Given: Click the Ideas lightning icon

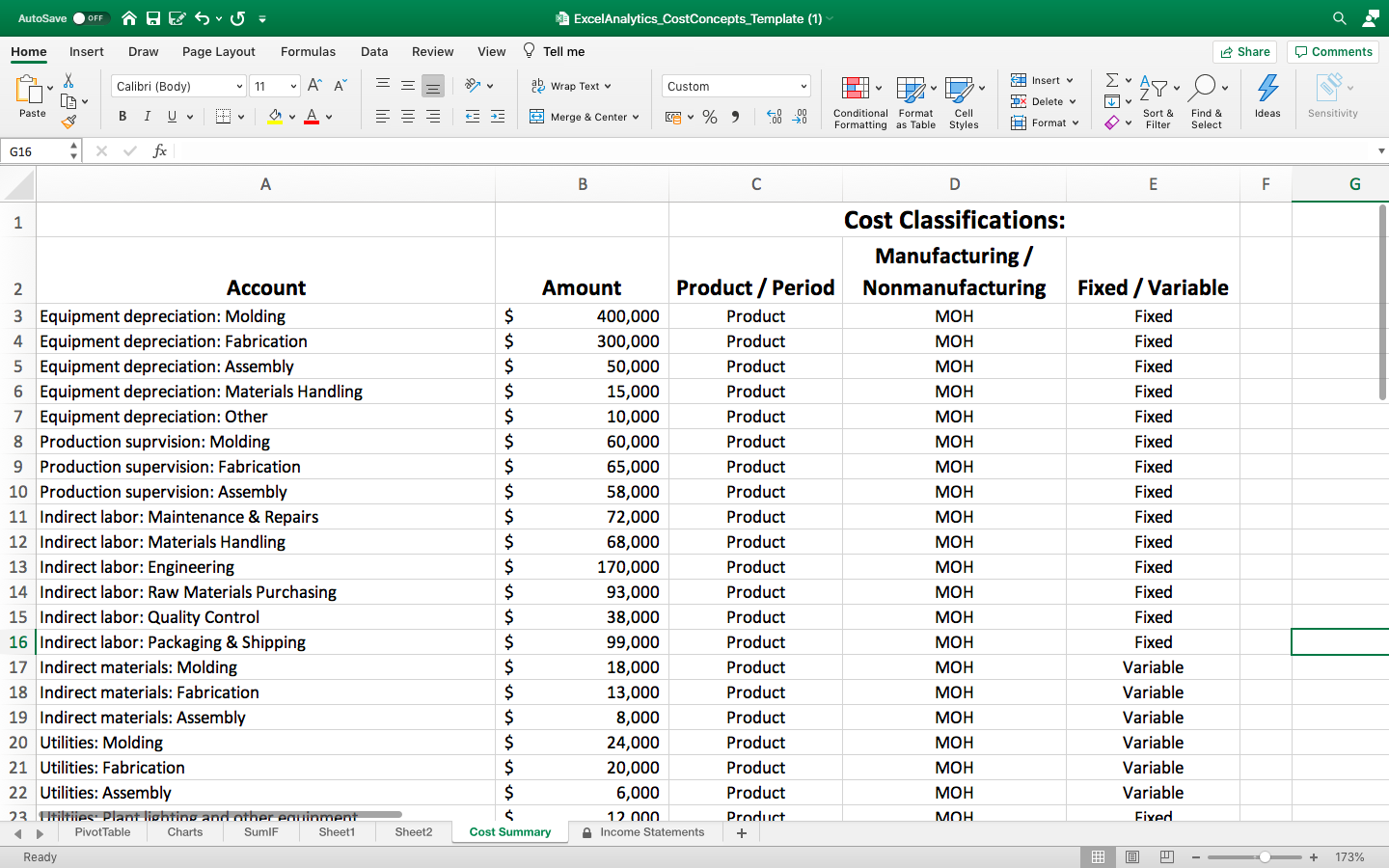Looking at the screenshot, I should pos(1267,96).
